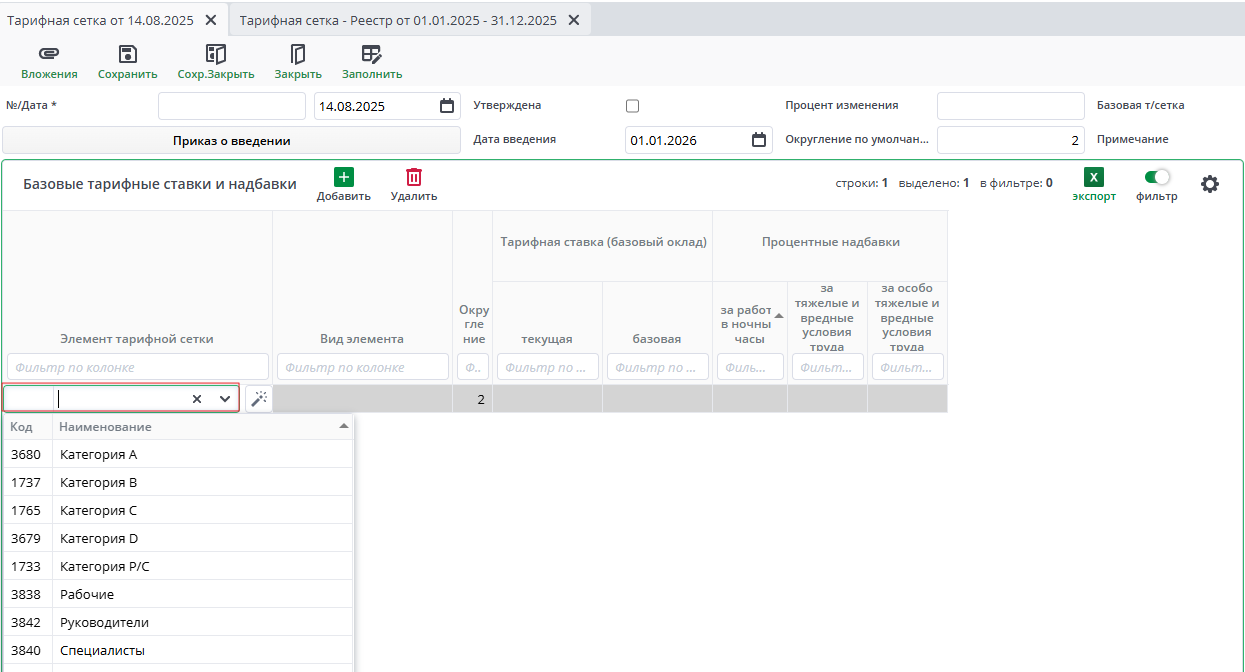Open grid settings gear icon
This screenshot has width=1245, height=672.
click(1210, 184)
